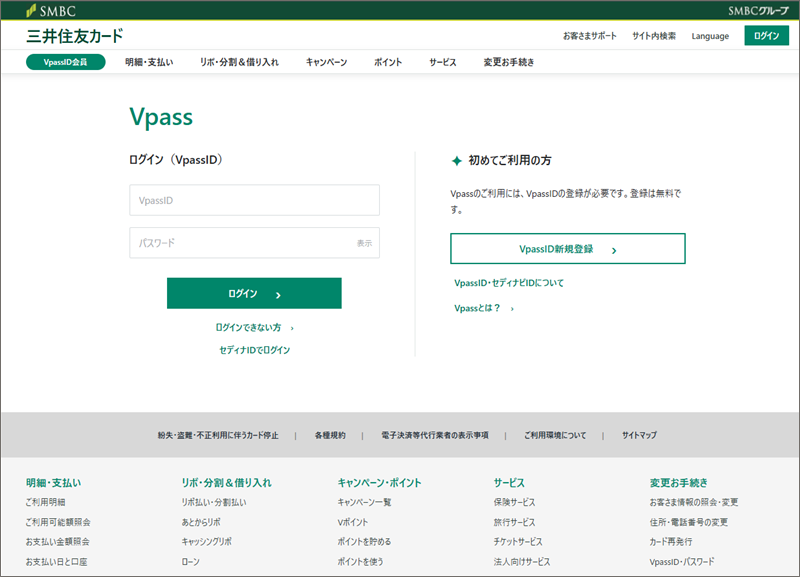Open ご利用明細 footer link

click(45, 503)
